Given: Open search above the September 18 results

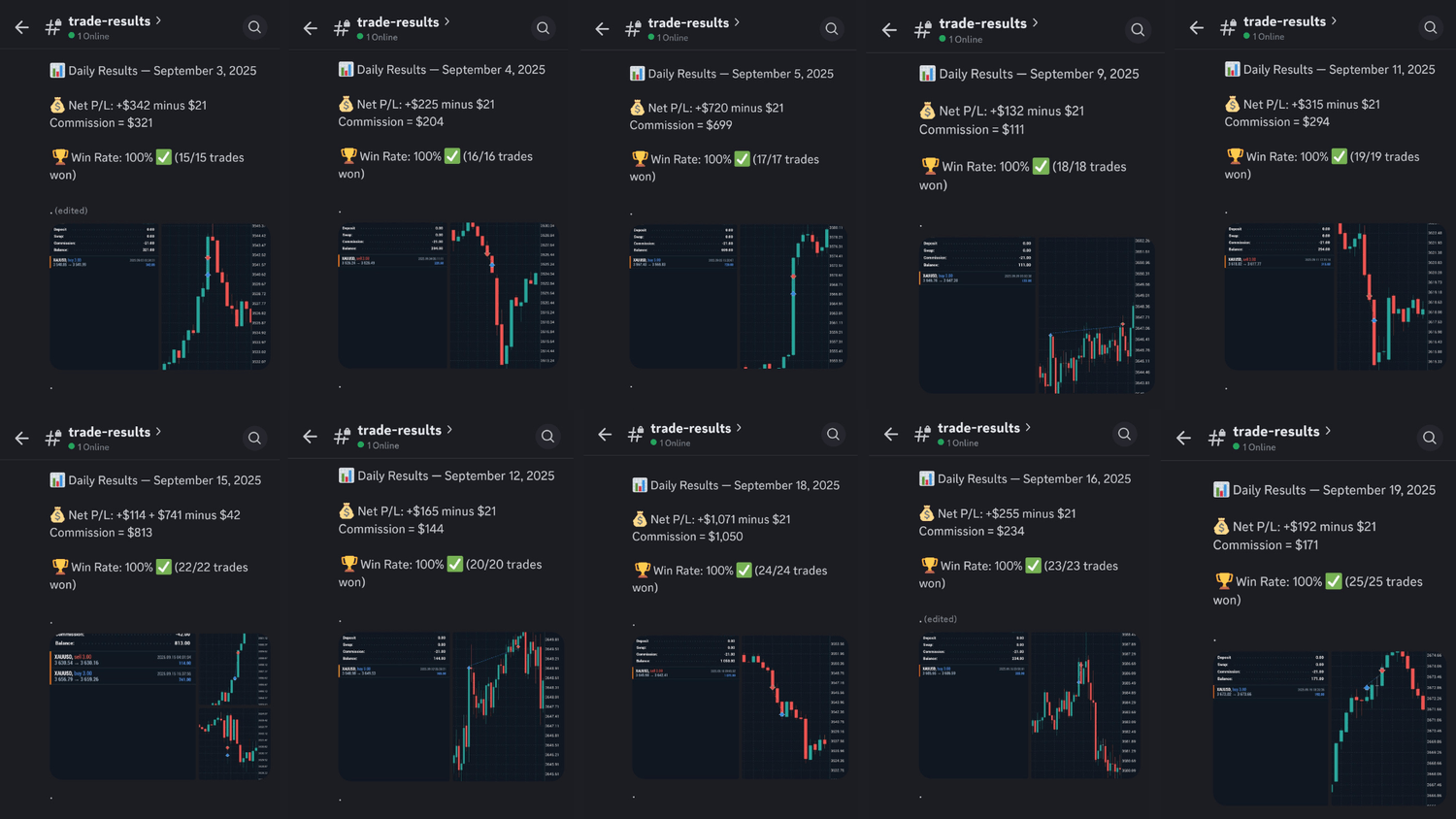Looking at the screenshot, I should [833, 434].
